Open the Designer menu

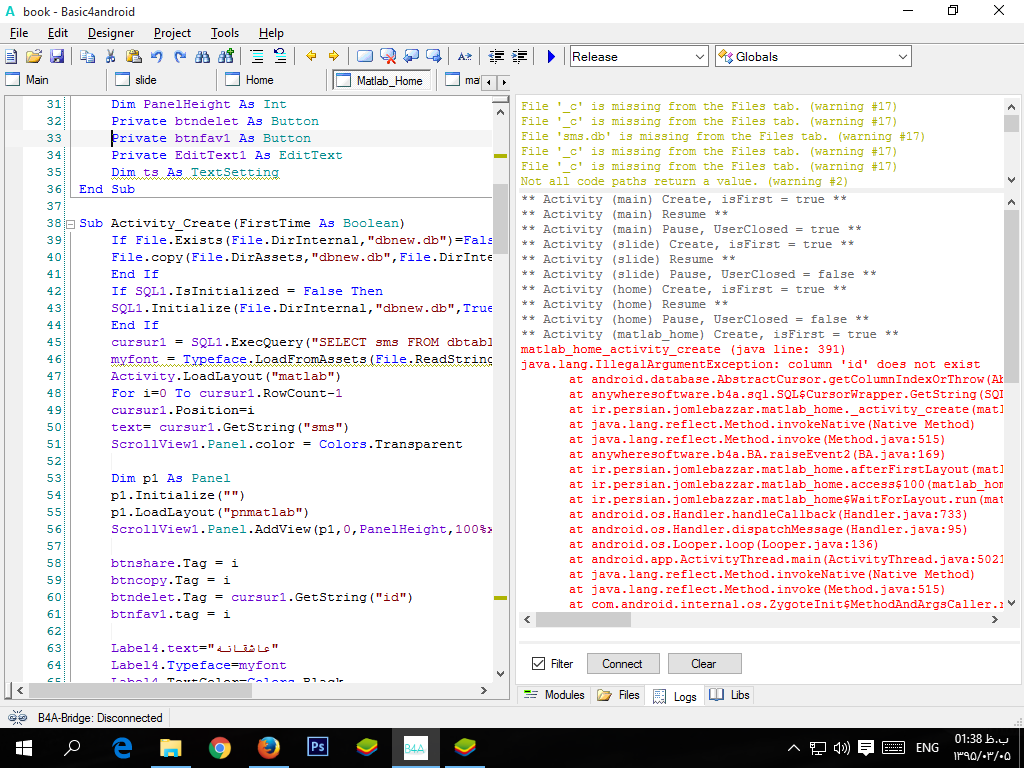110,33
